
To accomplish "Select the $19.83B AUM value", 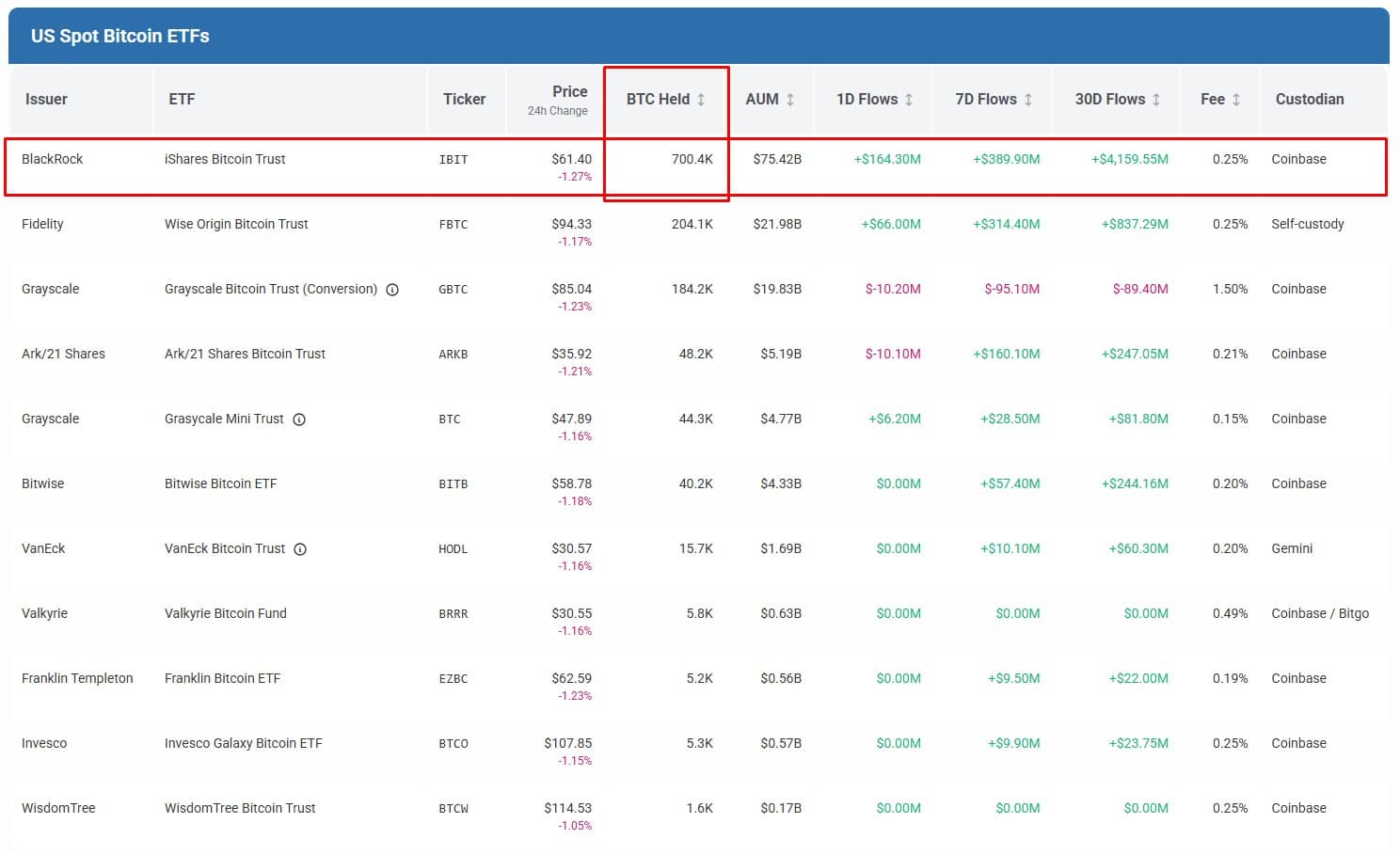I will click(777, 289).
